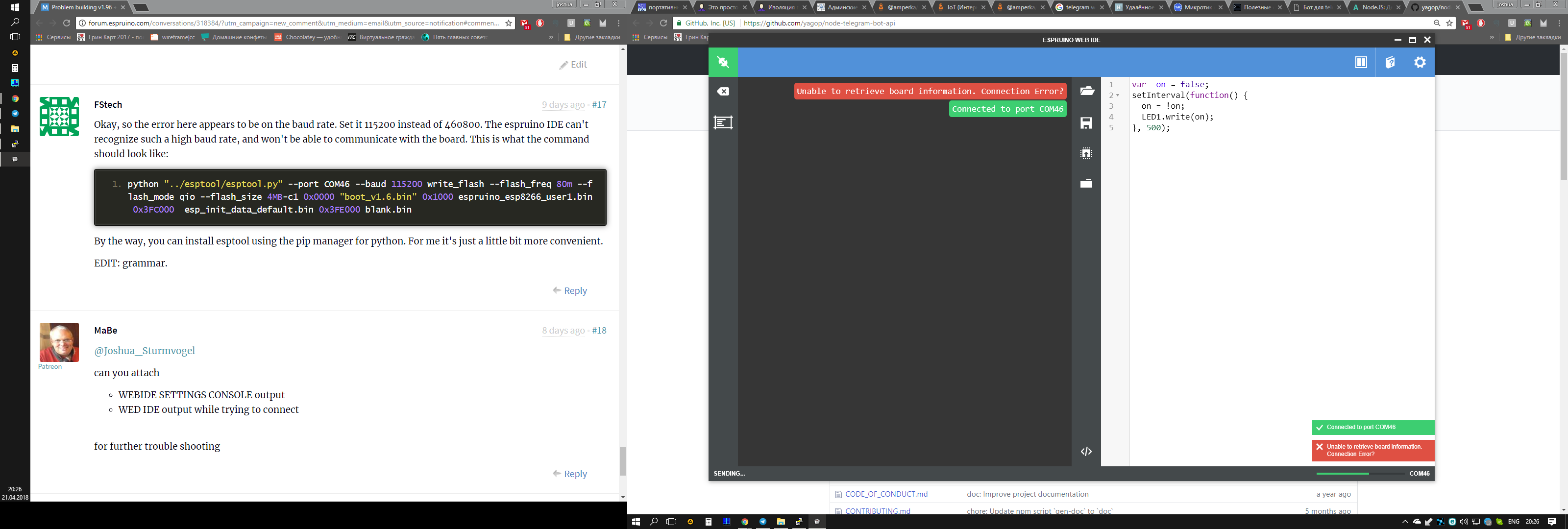Expand hidden bookmarks chevron in the forum browser
Screen dimensions: 1568x529
551,37
